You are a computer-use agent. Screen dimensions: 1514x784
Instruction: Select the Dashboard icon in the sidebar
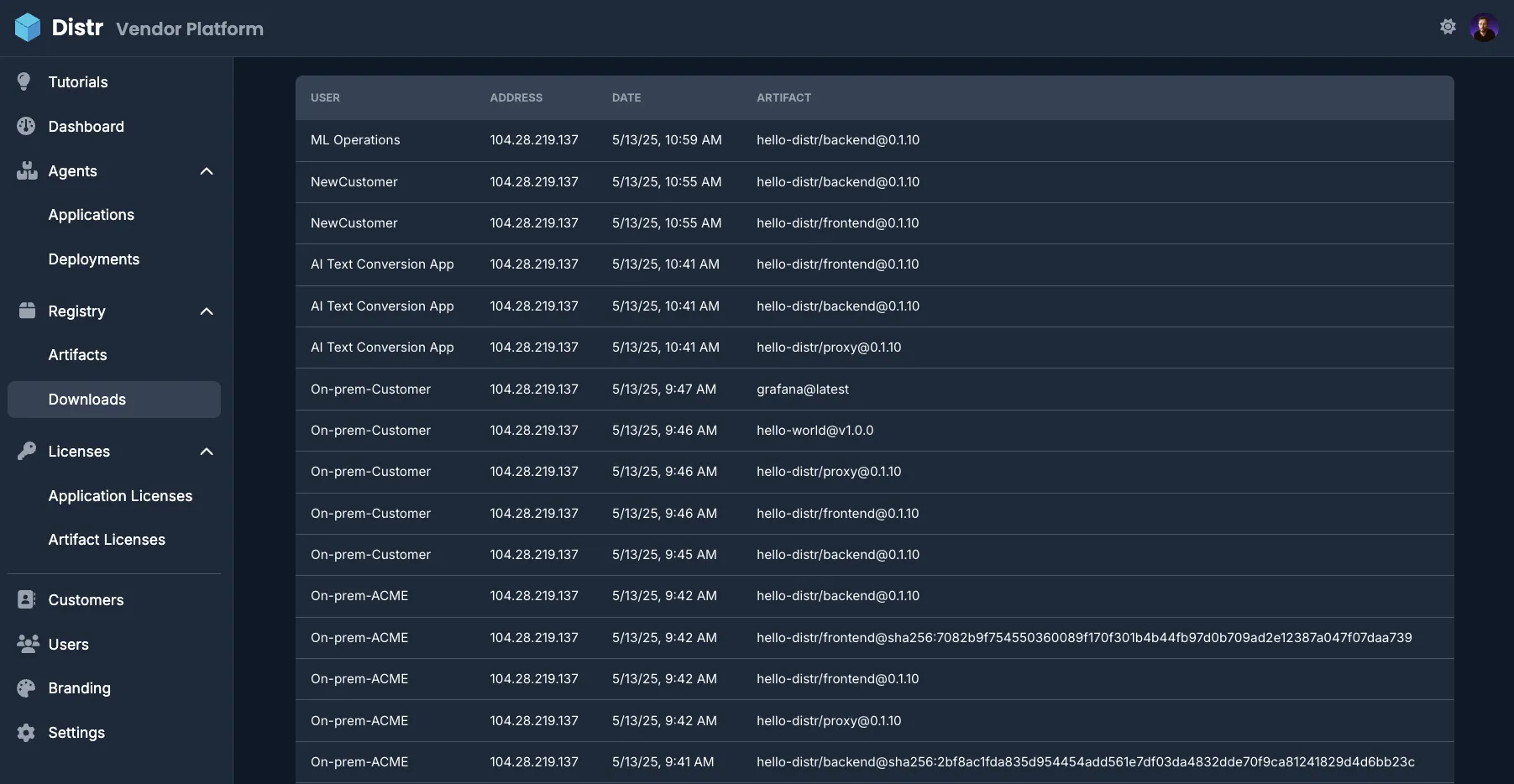(x=26, y=126)
